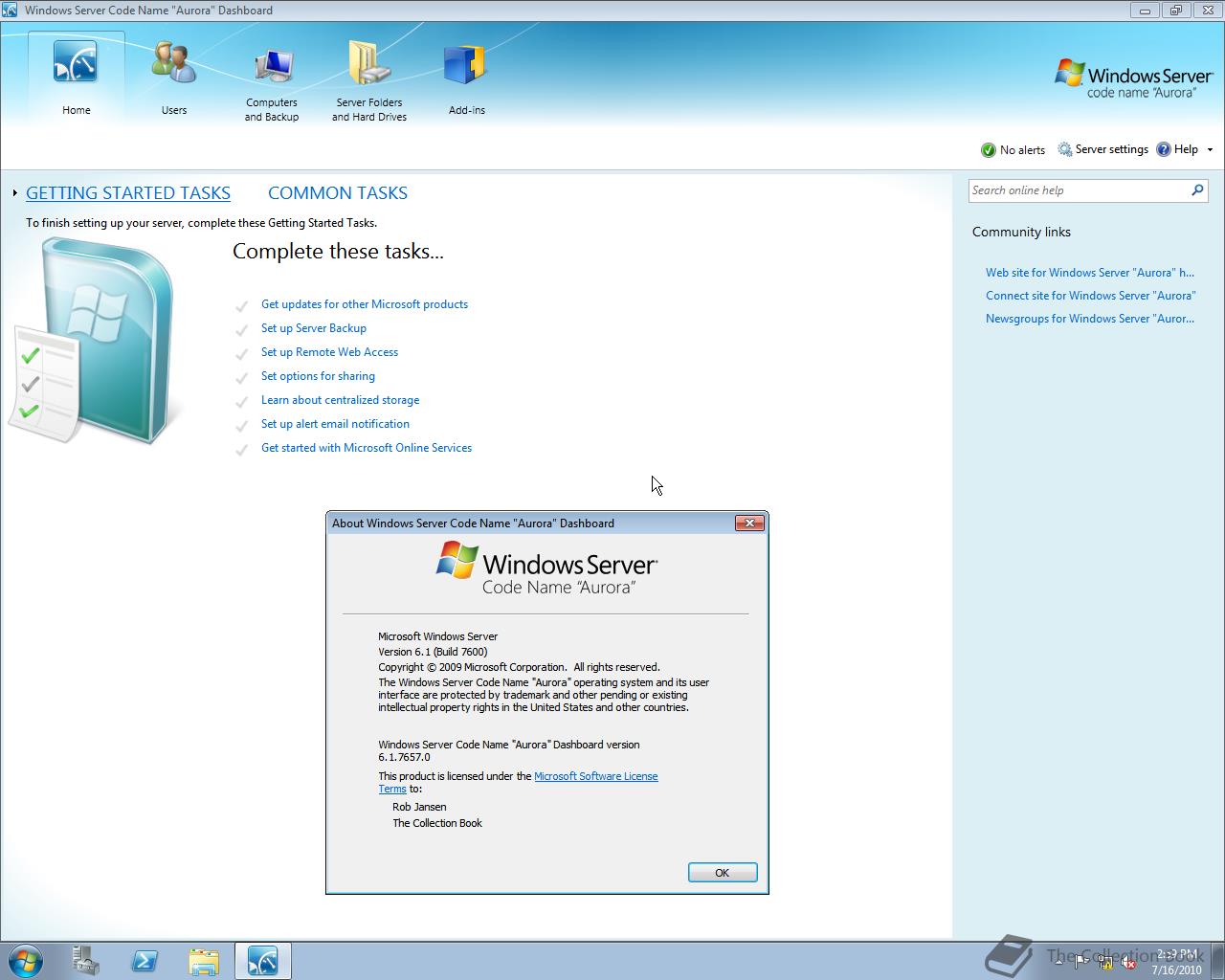Image resolution: width=1225 pixels, height=980 pixels.
Task: Close the About dialog with X
Action: (749, 523)
